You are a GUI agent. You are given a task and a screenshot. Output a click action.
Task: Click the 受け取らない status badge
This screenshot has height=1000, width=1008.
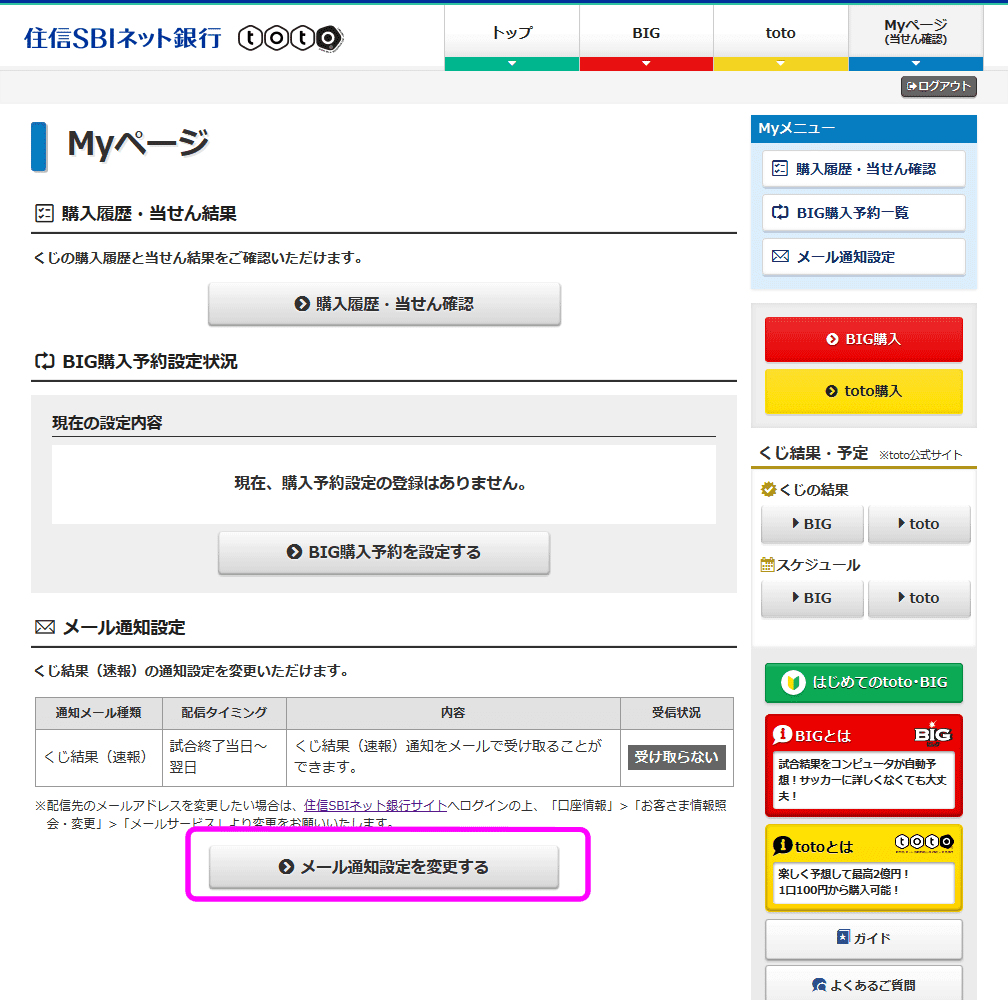tap(676, 757)
